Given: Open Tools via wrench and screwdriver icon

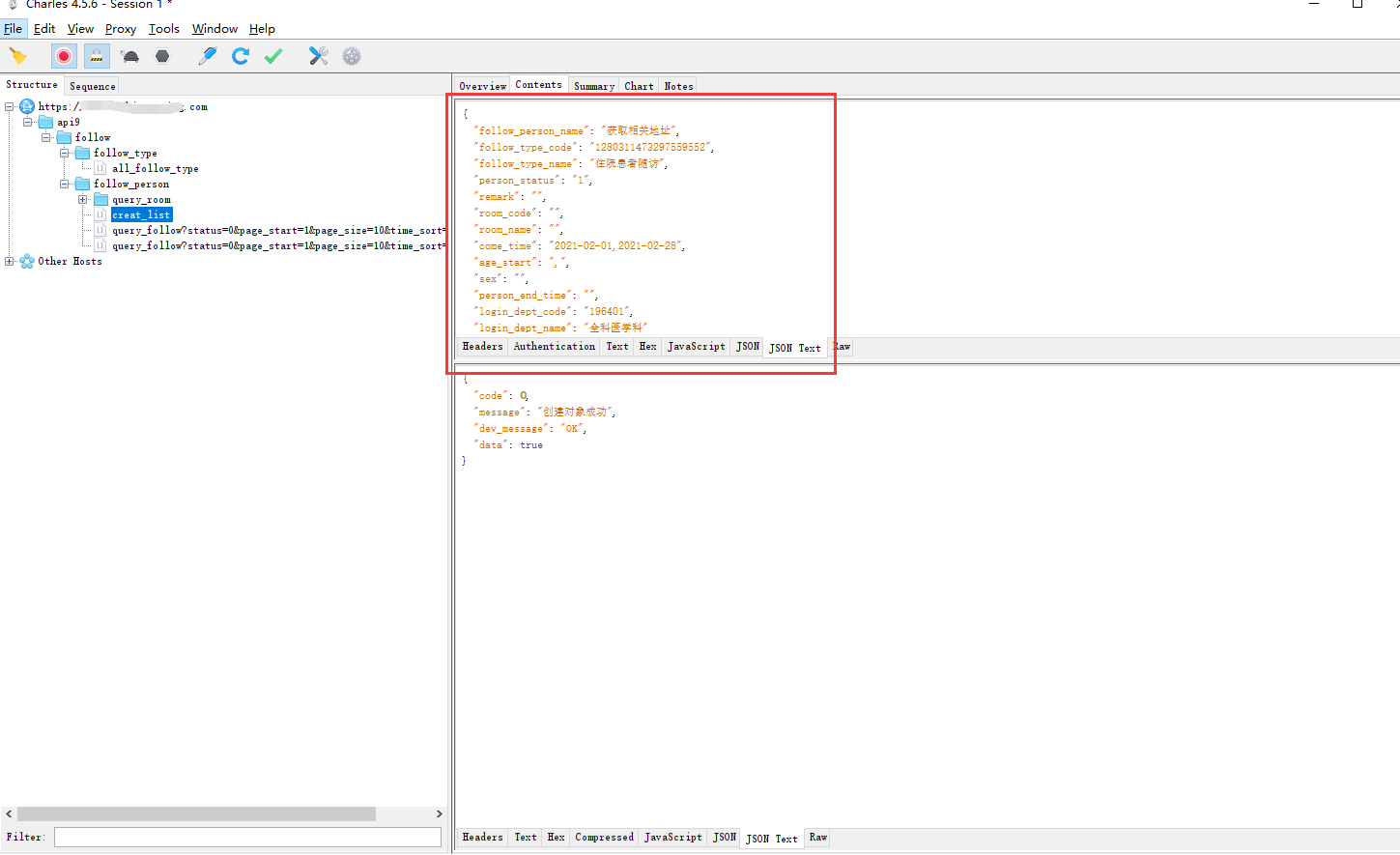Looking at the screenshot, I should click(319, 56).
